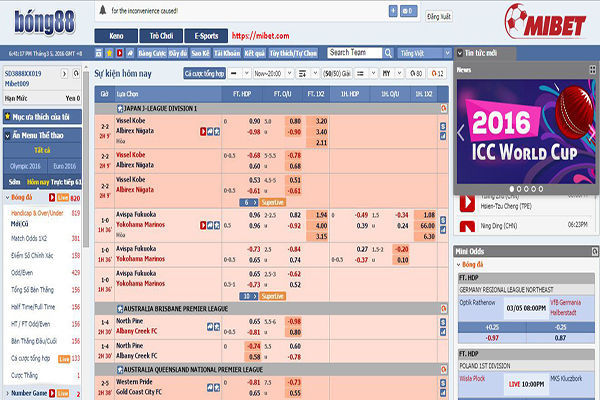Click the Đăng Xuất logout button

click(439, 16)
